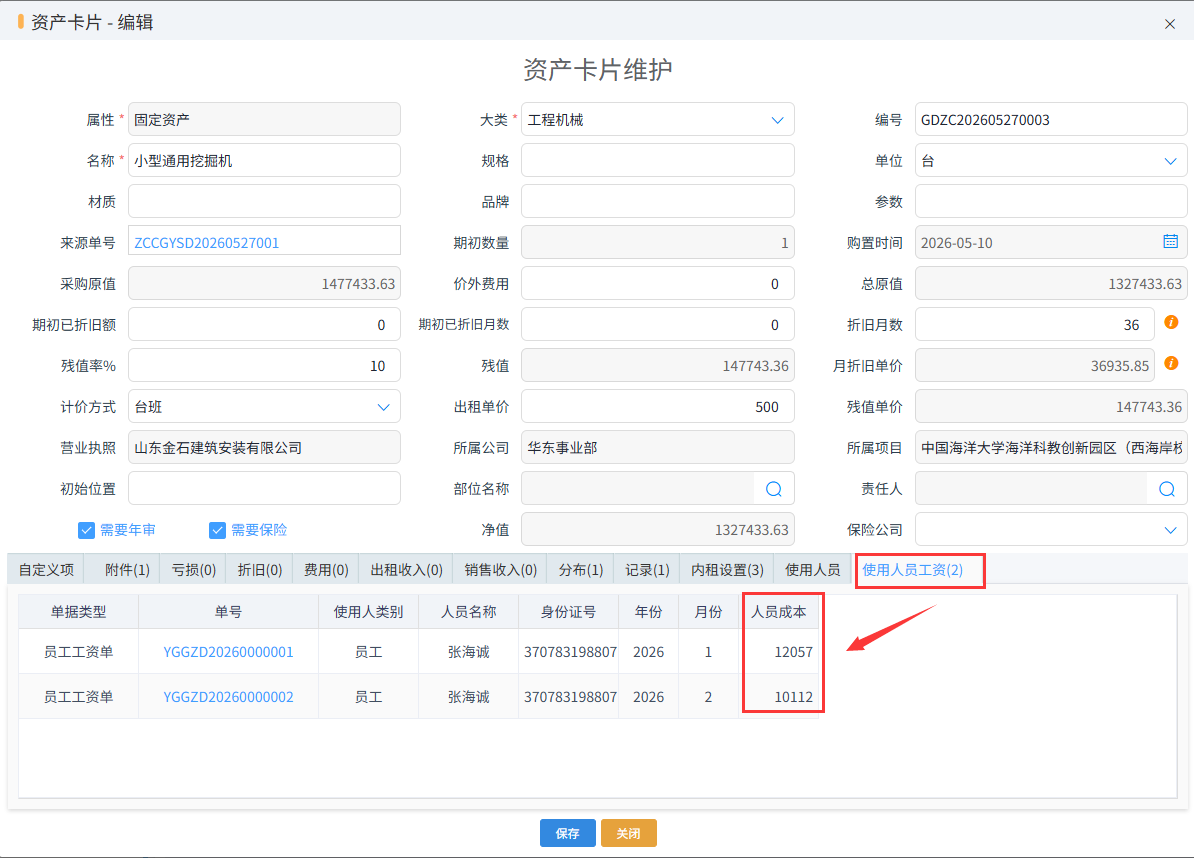Click the 年份 column header

pyautogui.click(x=649, y=612)
